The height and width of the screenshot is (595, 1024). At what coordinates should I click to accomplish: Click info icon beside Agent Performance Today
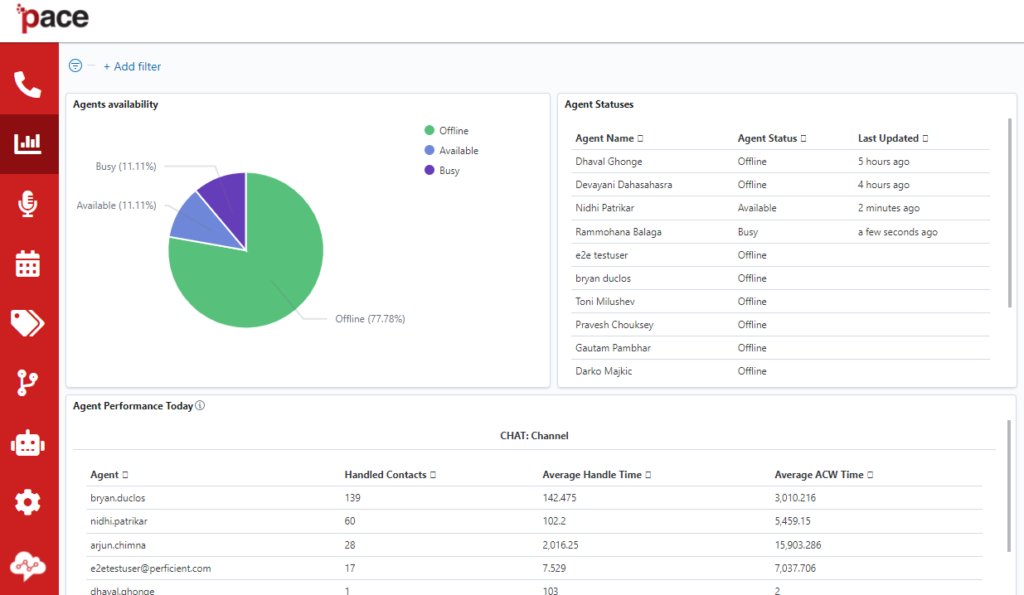click(200, 406)
